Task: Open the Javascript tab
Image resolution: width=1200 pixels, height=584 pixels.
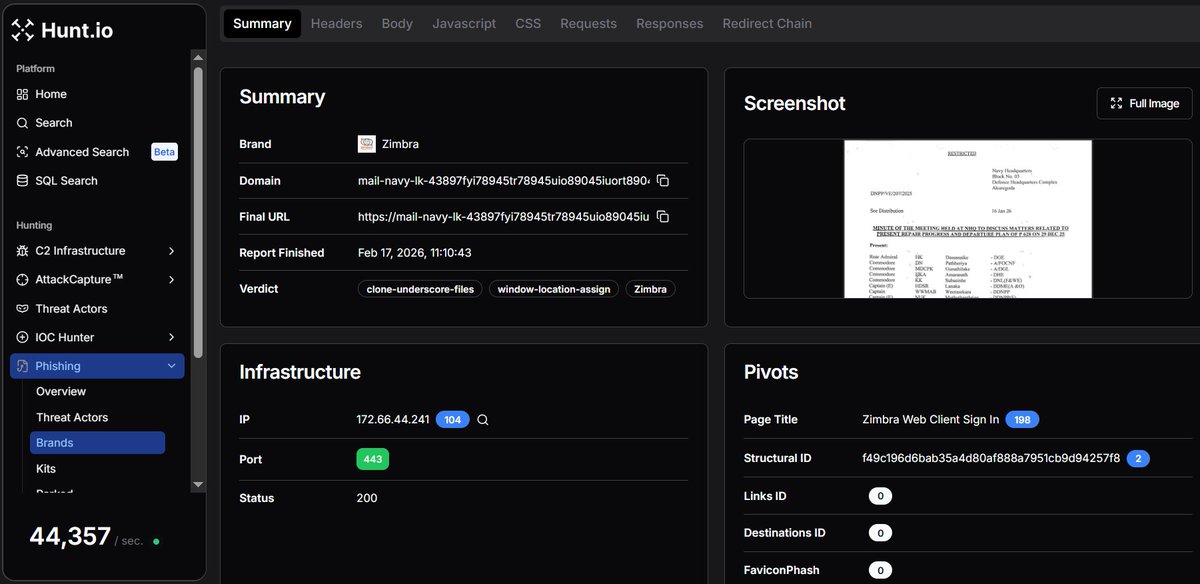Action: 464,23
